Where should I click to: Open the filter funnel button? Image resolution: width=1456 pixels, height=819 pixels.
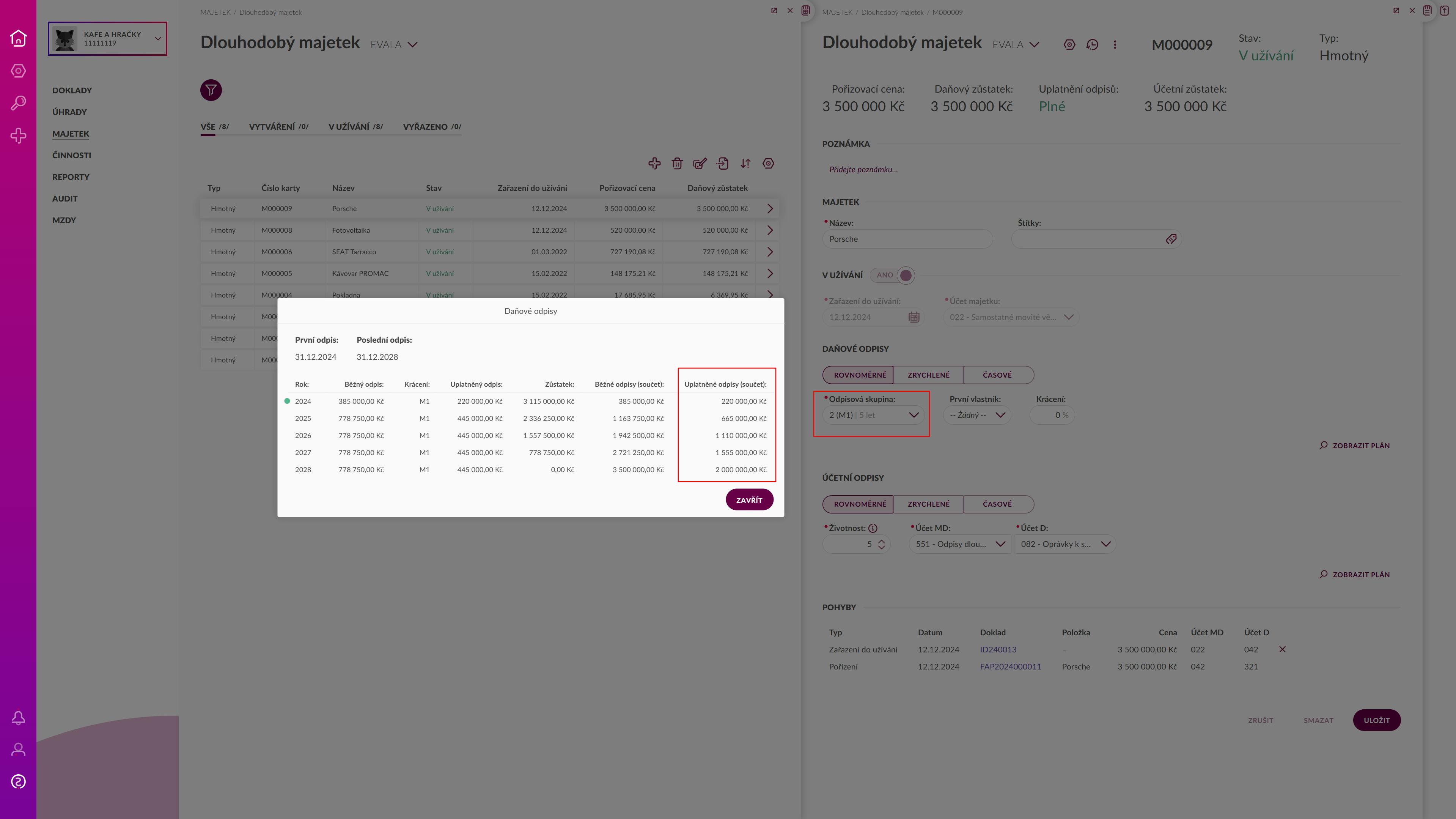(211, 90)
